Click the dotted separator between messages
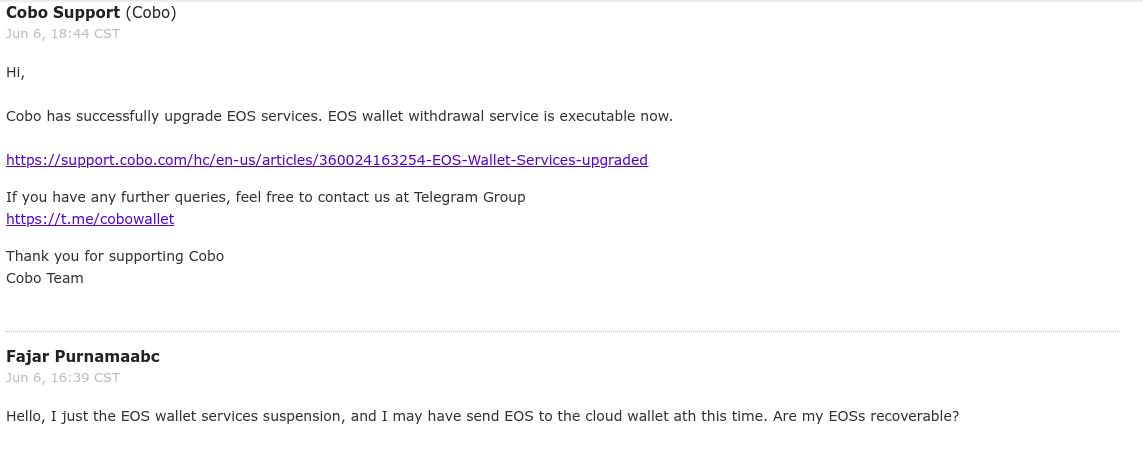The width and height of the screenshot is (1143, 460). [x=563, y=332]
